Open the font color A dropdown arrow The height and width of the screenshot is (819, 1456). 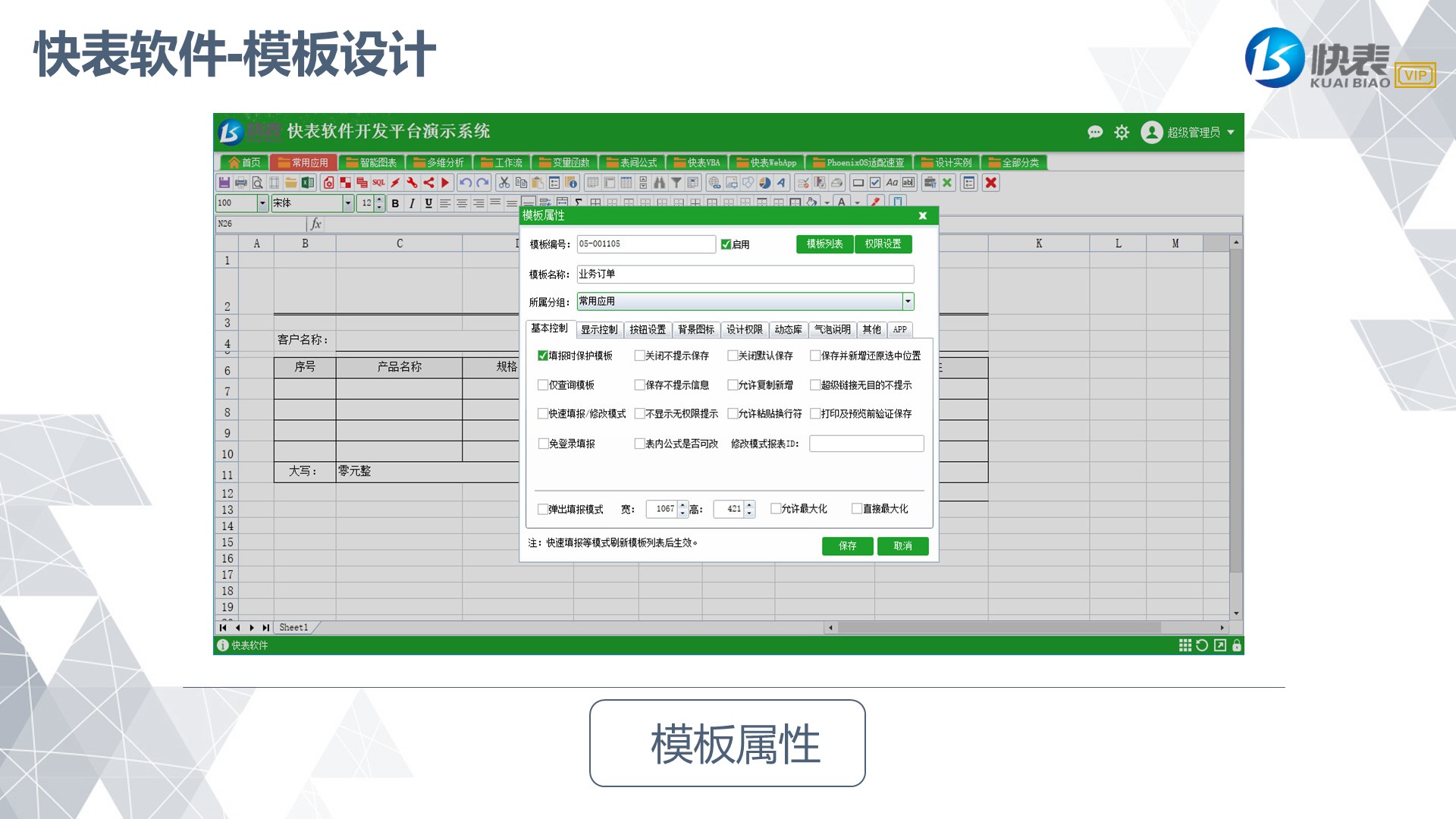pos(858,203)
